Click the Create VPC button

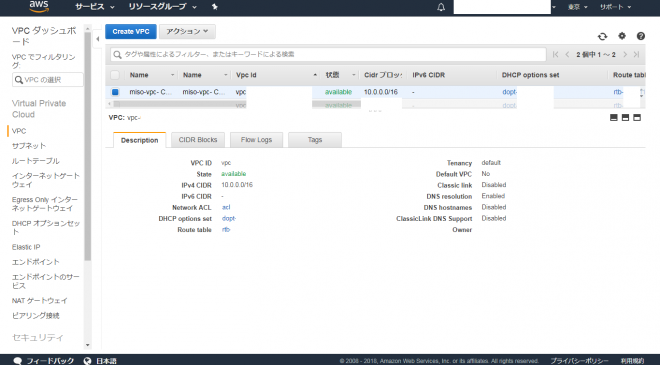(131, 32)
